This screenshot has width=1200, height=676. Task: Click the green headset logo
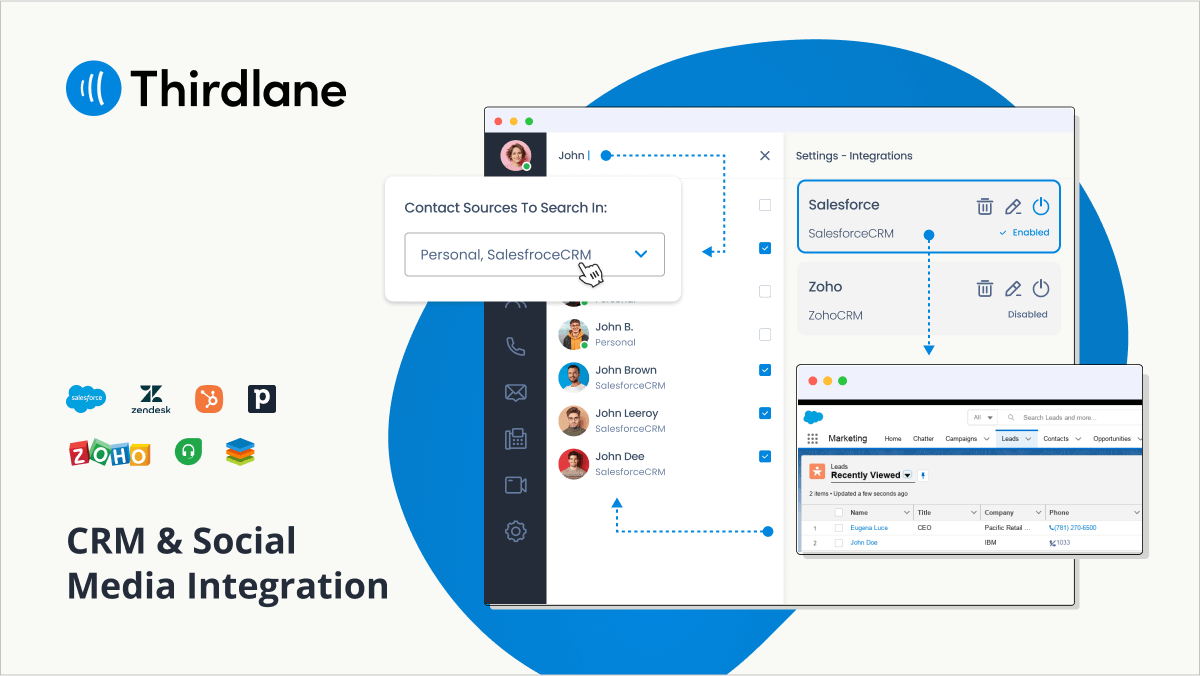coord(188,452)
